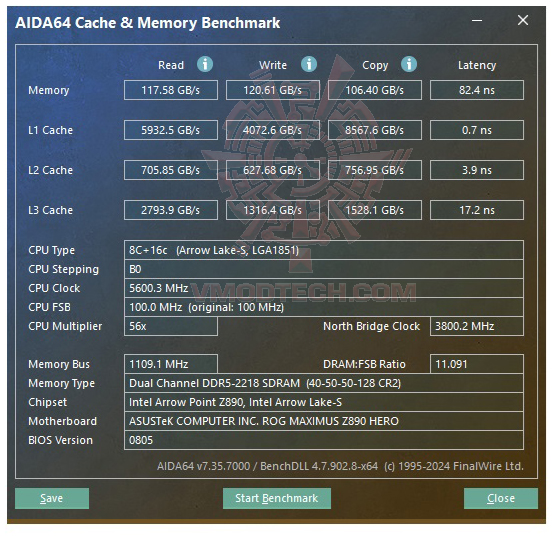The image size is (556, 538).
Task: Select Memory write value 120.61 GB/s
Action: (x=273, y=90)
